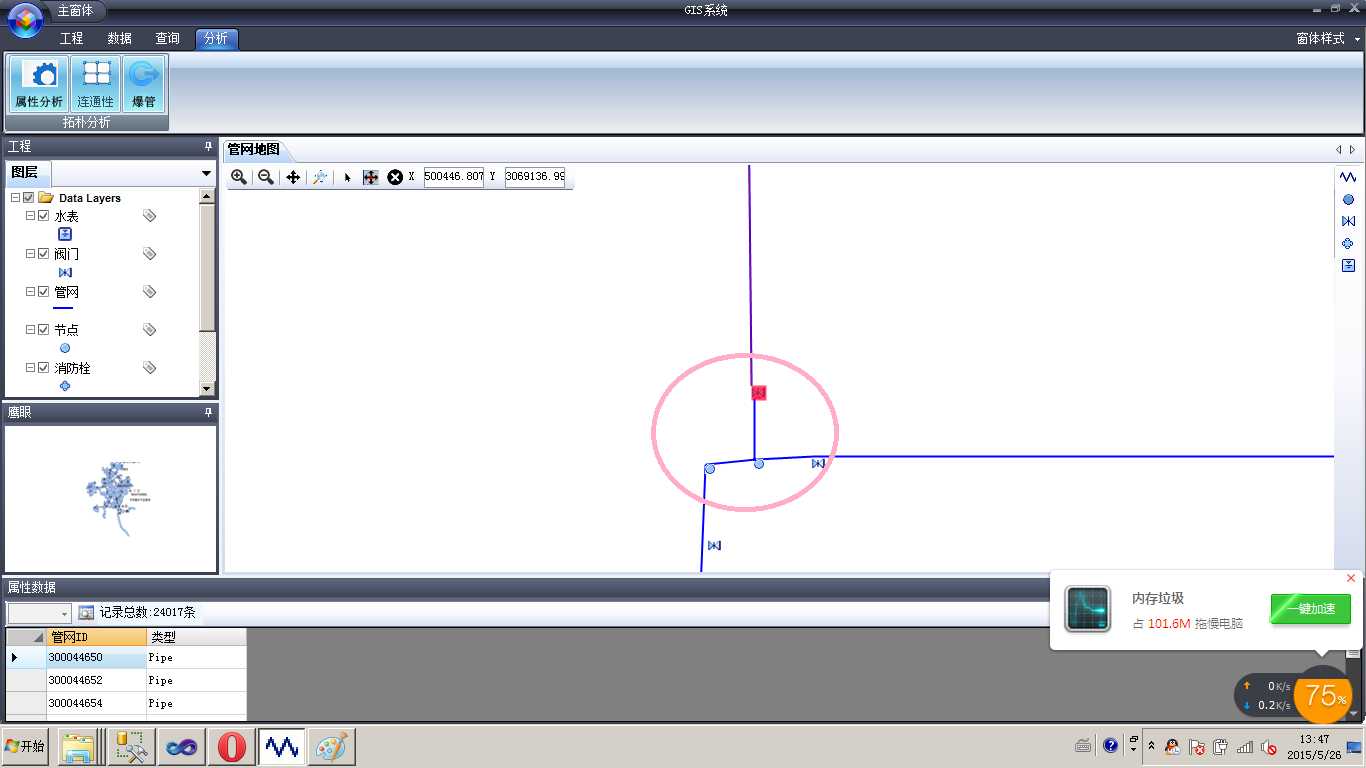Image resolution: width=1366 pixels, height=768 pixels.
Task: Click the 鹰眼 overview map thumbnail
Action: (x=110, y=499)
